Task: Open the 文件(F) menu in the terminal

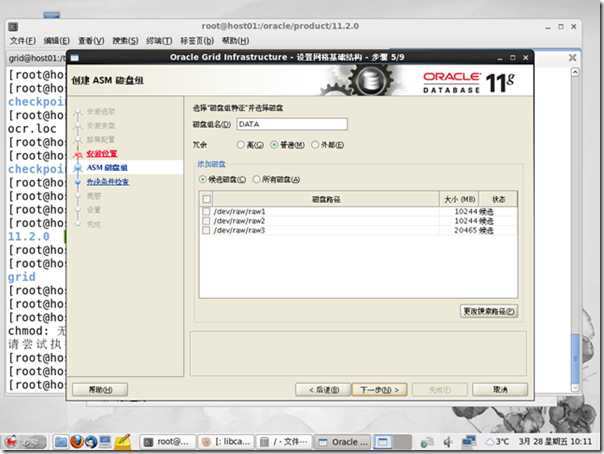Action: click(22, 41)
